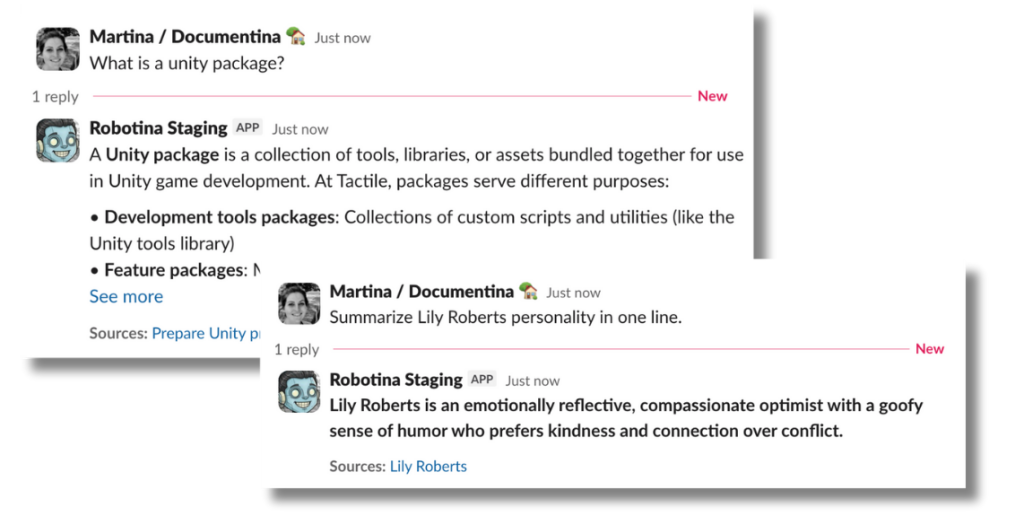Open the second thread's 1 reply label
This screenshot has width=1024, height=516.
[297, 350]
